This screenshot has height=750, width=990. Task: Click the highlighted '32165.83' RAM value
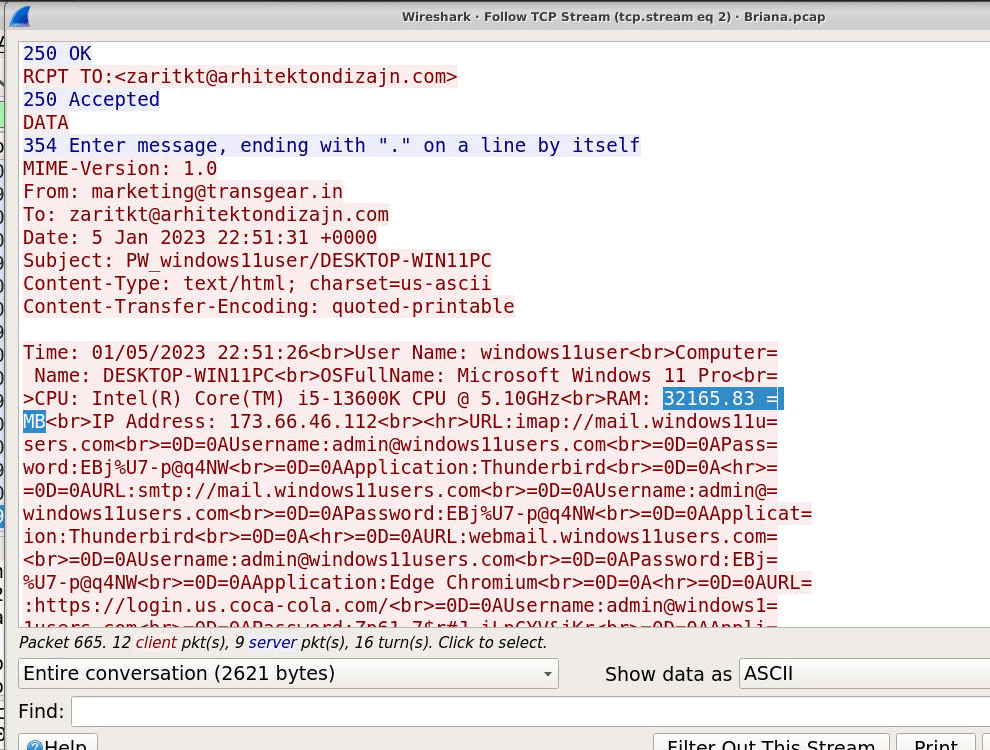click(x=708, y=398)
